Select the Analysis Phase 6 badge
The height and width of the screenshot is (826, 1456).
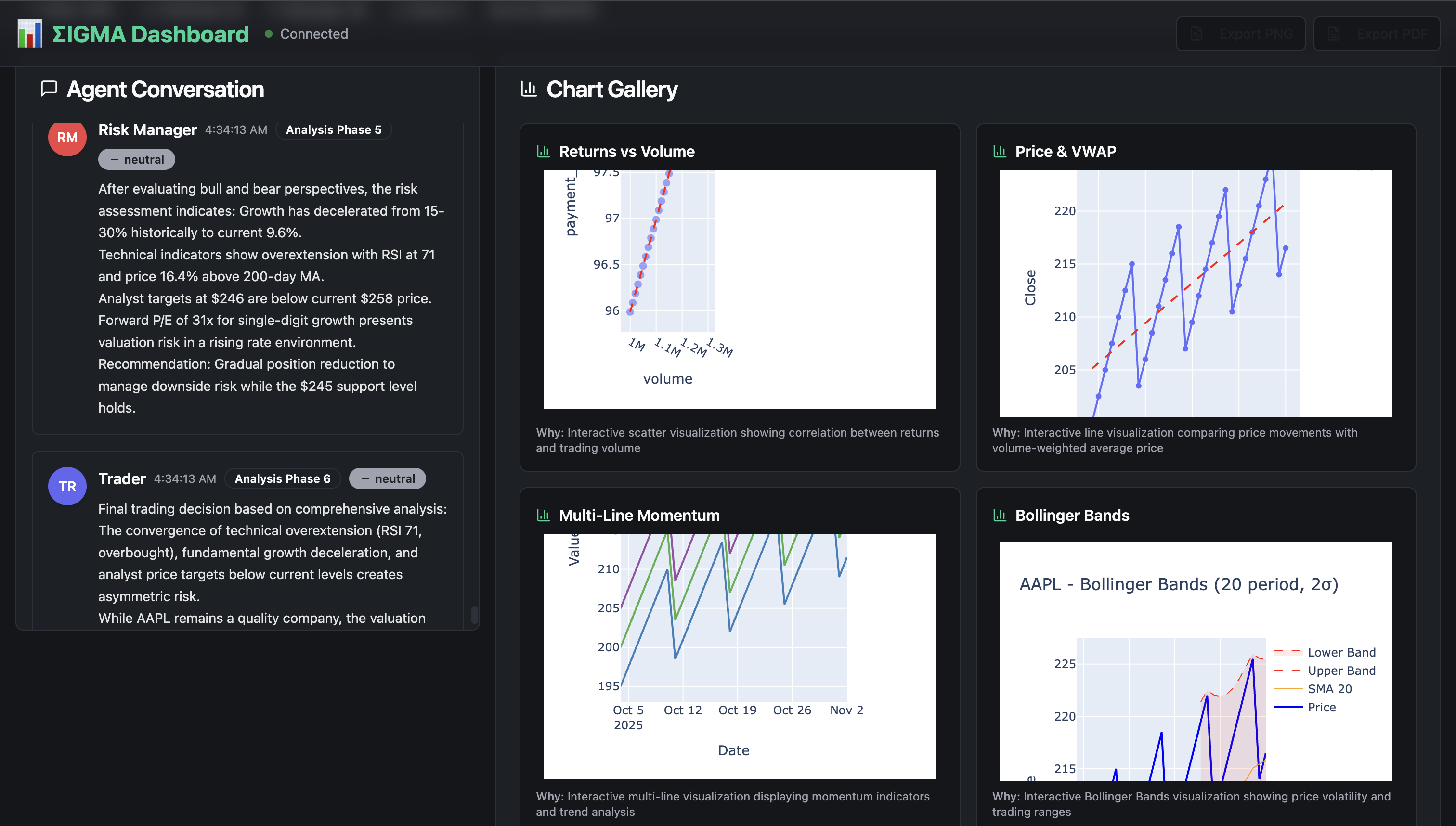pyautogui.click(x=282, y=479)
